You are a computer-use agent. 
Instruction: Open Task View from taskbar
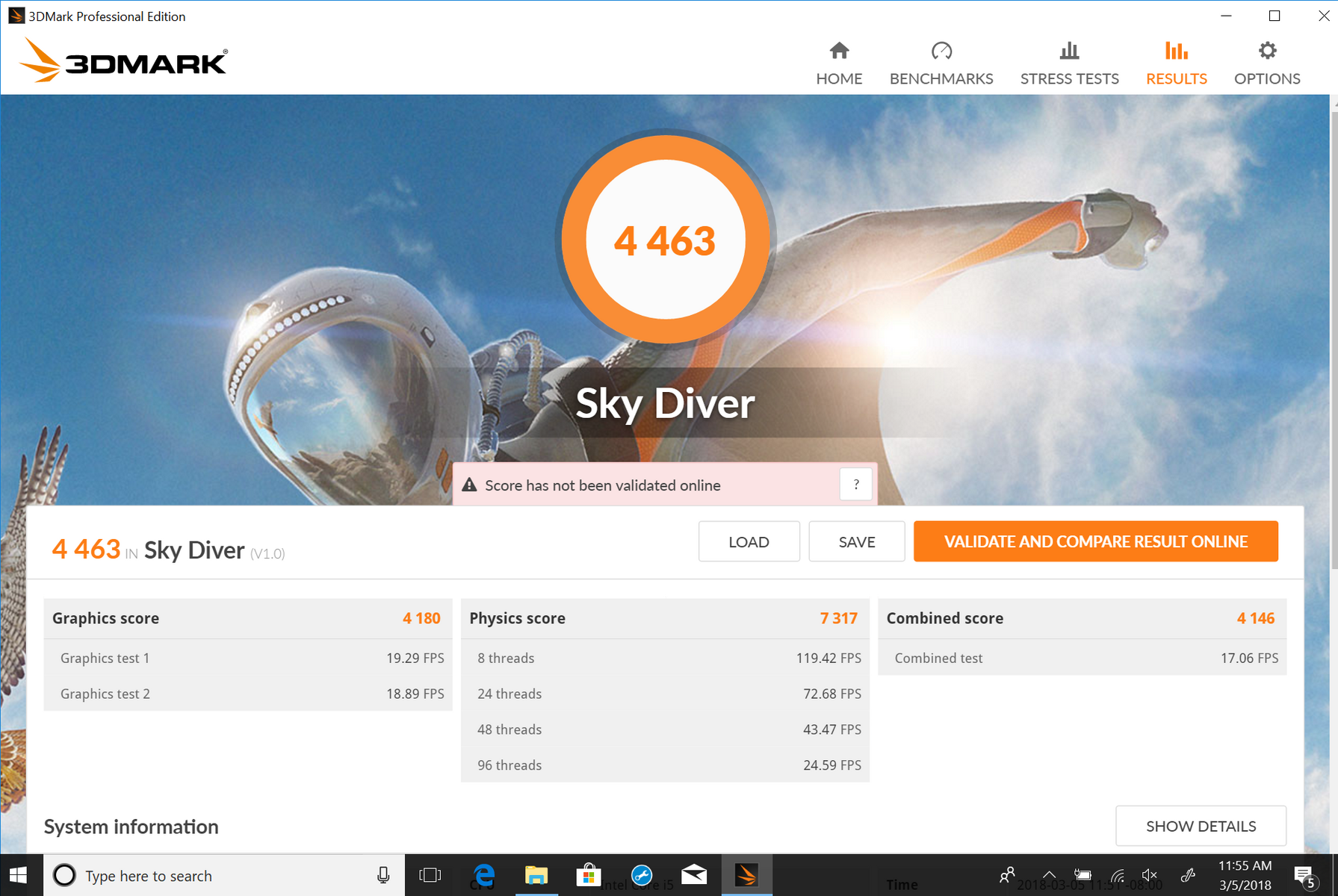(x=430, y=875)
